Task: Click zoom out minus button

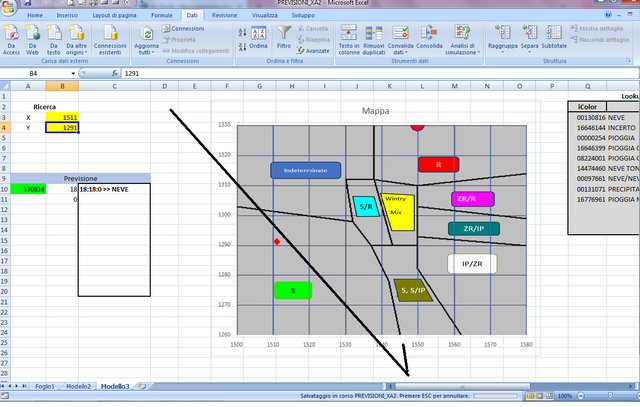Action: 581,396
